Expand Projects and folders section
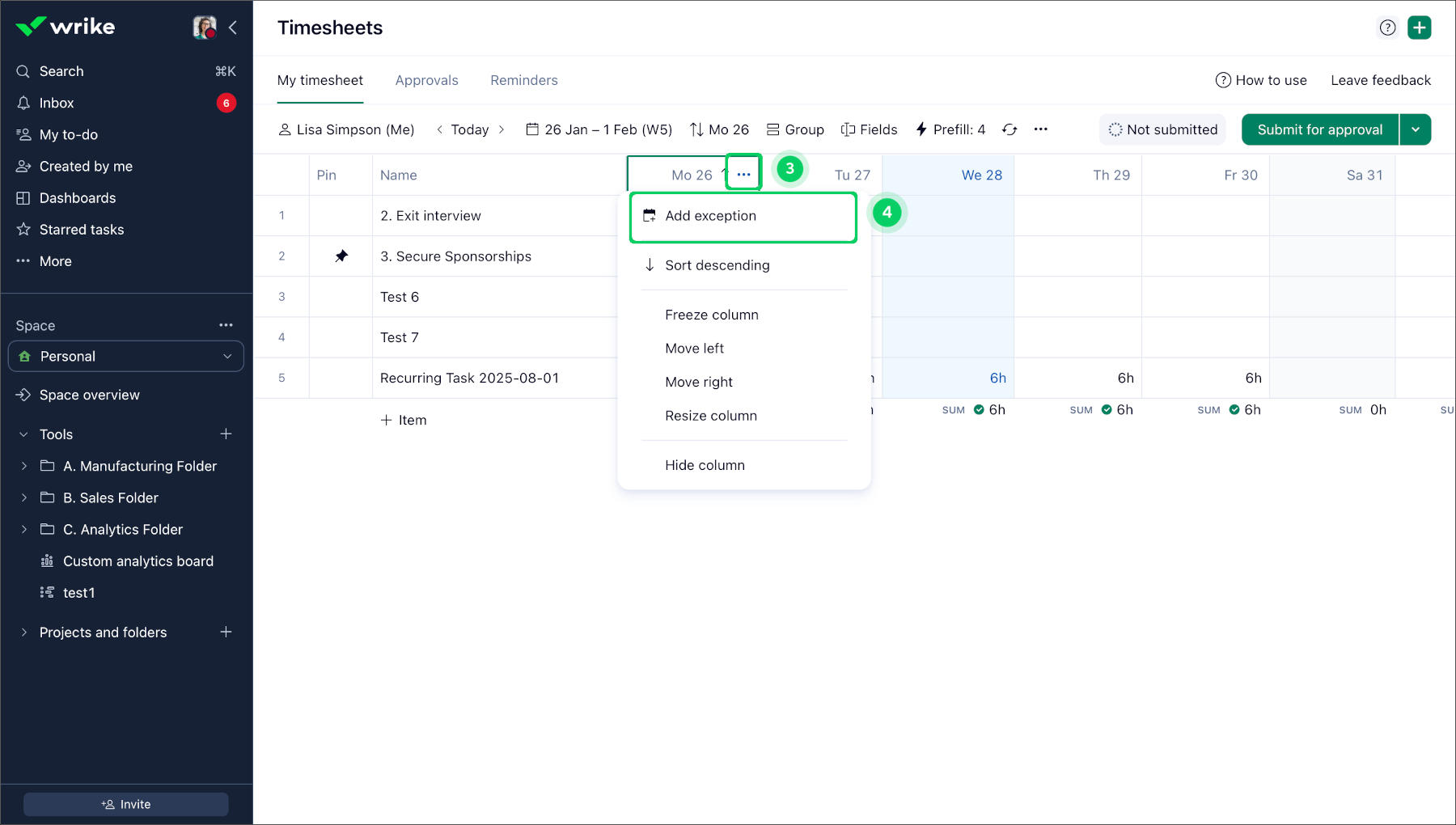This screenshot has height=825, width=1456. coord(24,632)
